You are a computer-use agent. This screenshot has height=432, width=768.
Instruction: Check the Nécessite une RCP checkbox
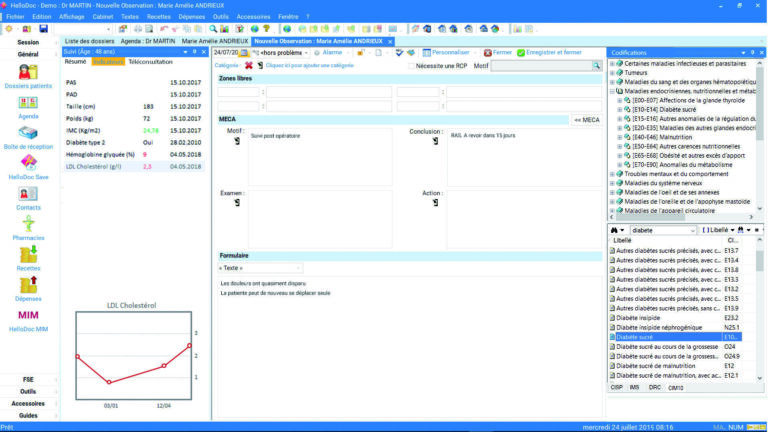tap(412, 66)
